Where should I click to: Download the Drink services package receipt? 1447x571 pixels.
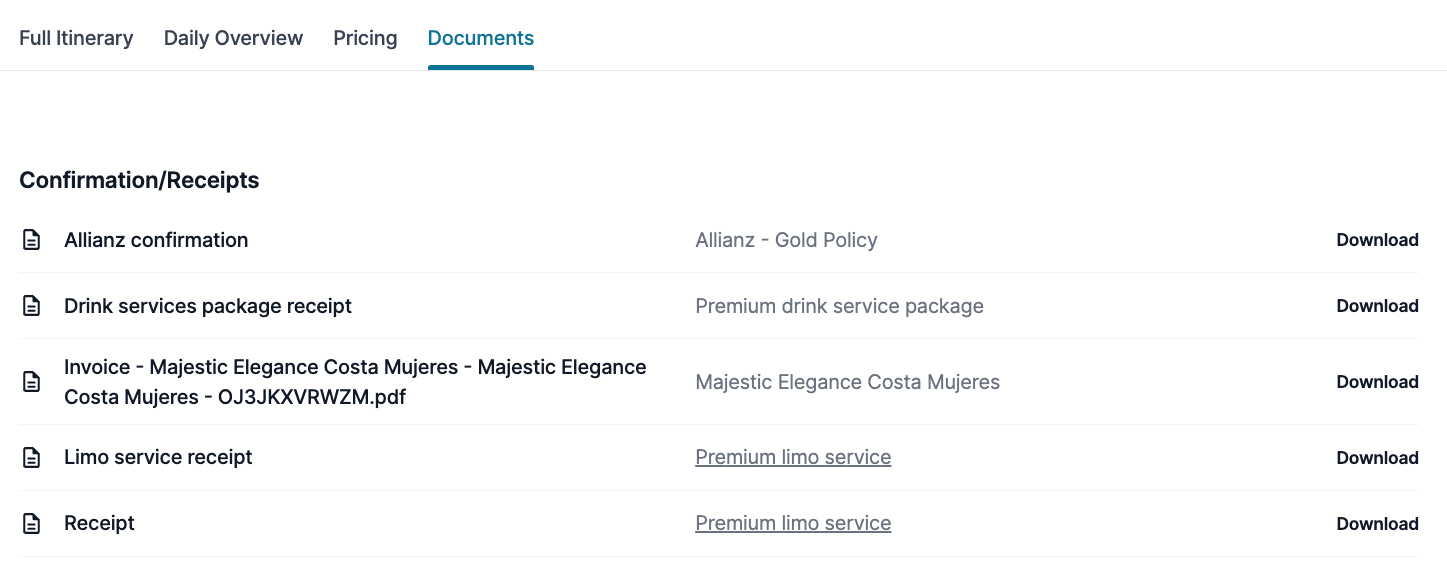[1377, 306]
